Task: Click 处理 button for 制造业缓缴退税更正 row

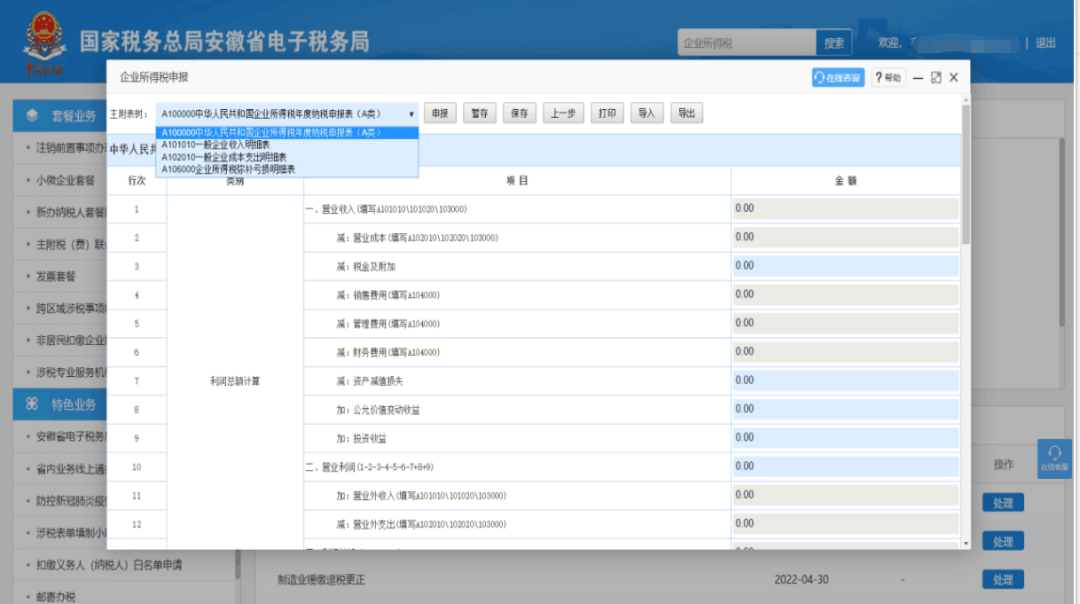Action: tap(1003, 580)
